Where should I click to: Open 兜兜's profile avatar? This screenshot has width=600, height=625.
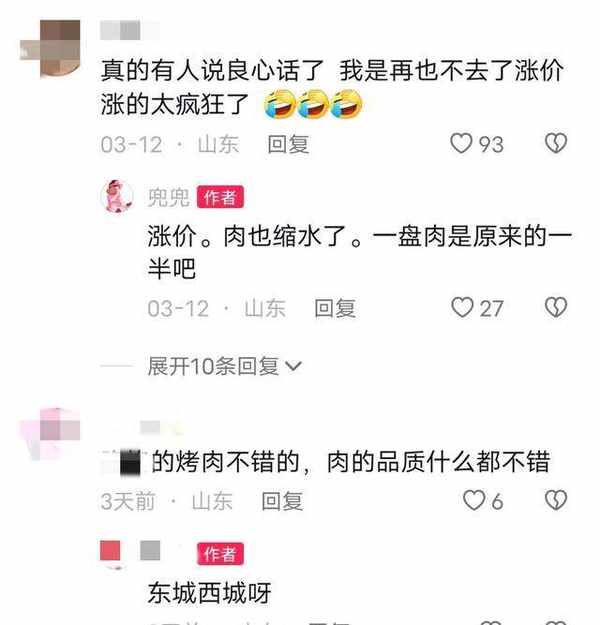coord(117,196)
